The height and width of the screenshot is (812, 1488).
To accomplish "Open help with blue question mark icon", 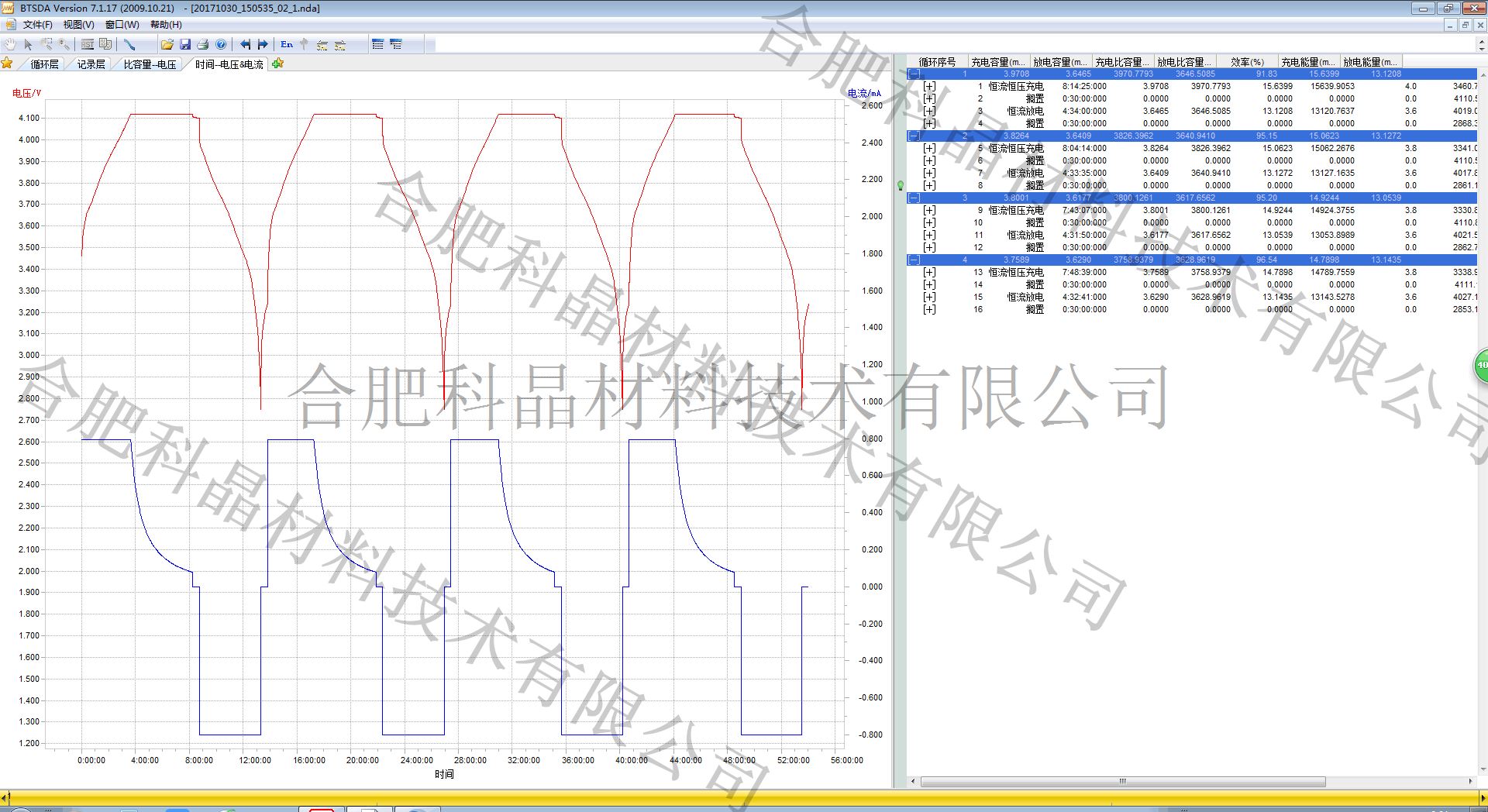I will point(221,45).
